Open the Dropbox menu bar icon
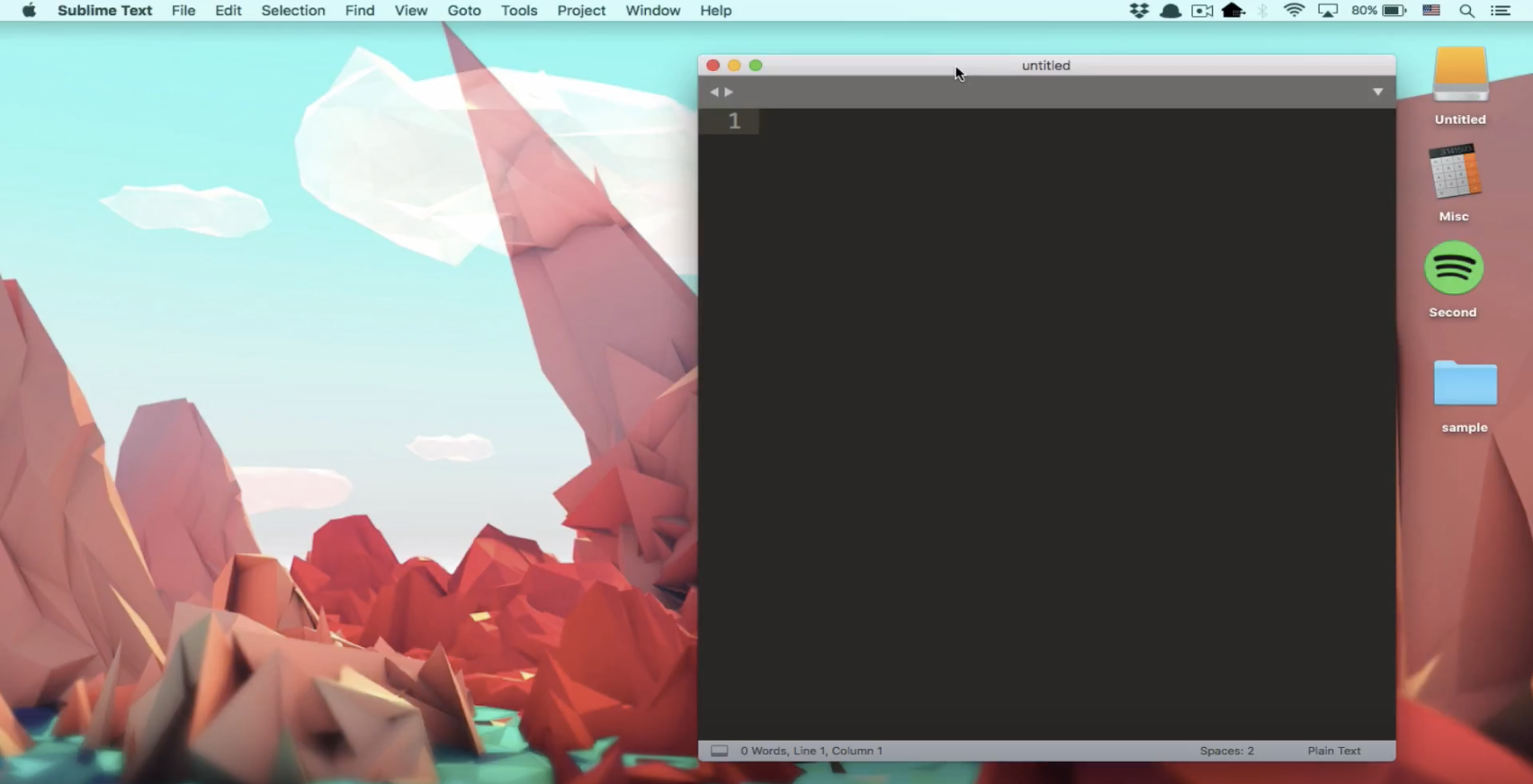 click(1139, 11)
